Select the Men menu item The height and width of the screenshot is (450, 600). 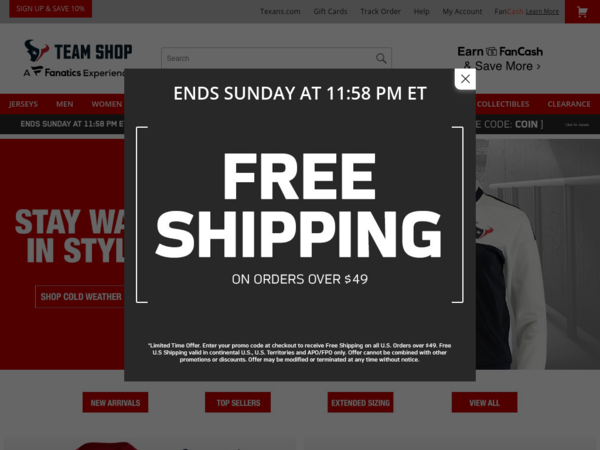click(x=65, y=104)
